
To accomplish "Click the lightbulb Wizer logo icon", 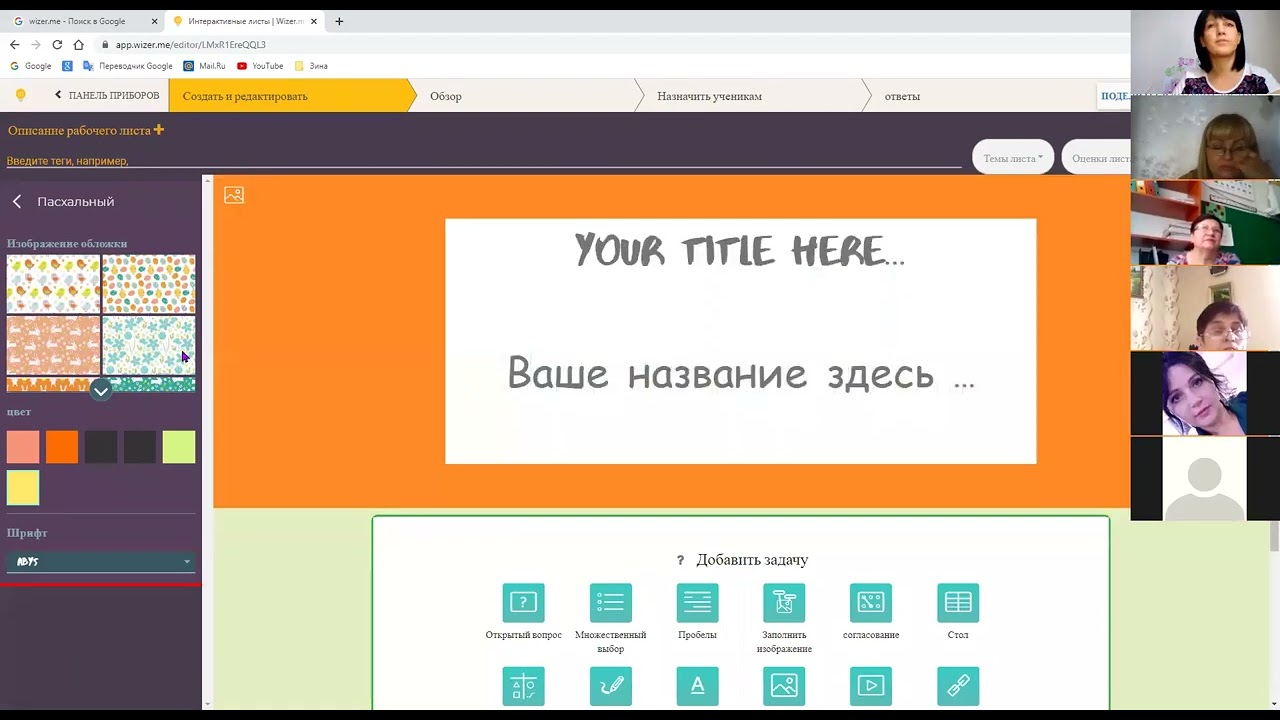I will click(20, 95).
